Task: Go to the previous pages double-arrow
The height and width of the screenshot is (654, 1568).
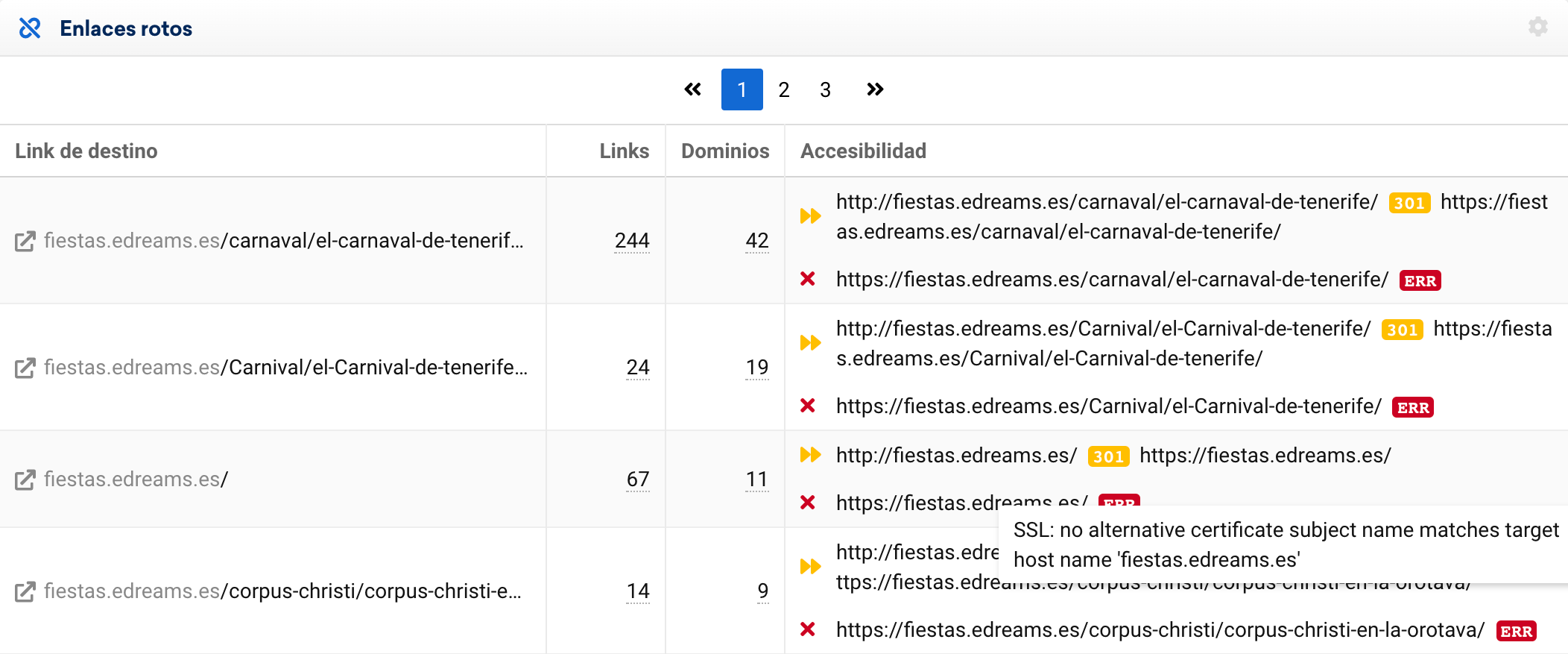Action: click(692, 89)
